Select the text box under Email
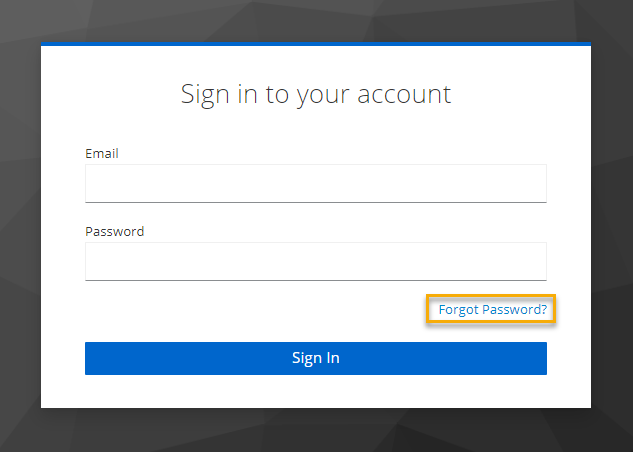The image size is (633, 452). click(x=315, y=184)
